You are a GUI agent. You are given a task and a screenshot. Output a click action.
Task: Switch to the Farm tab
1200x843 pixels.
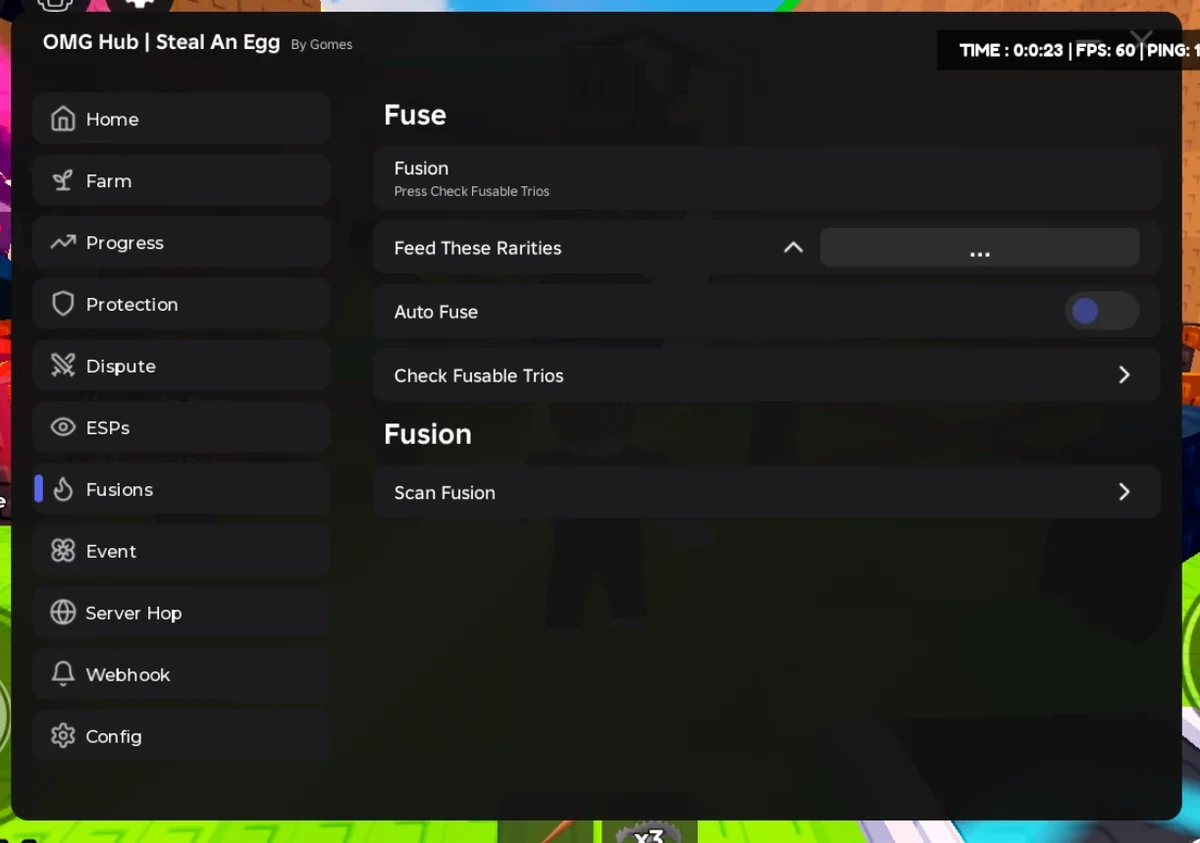point(181,181)
